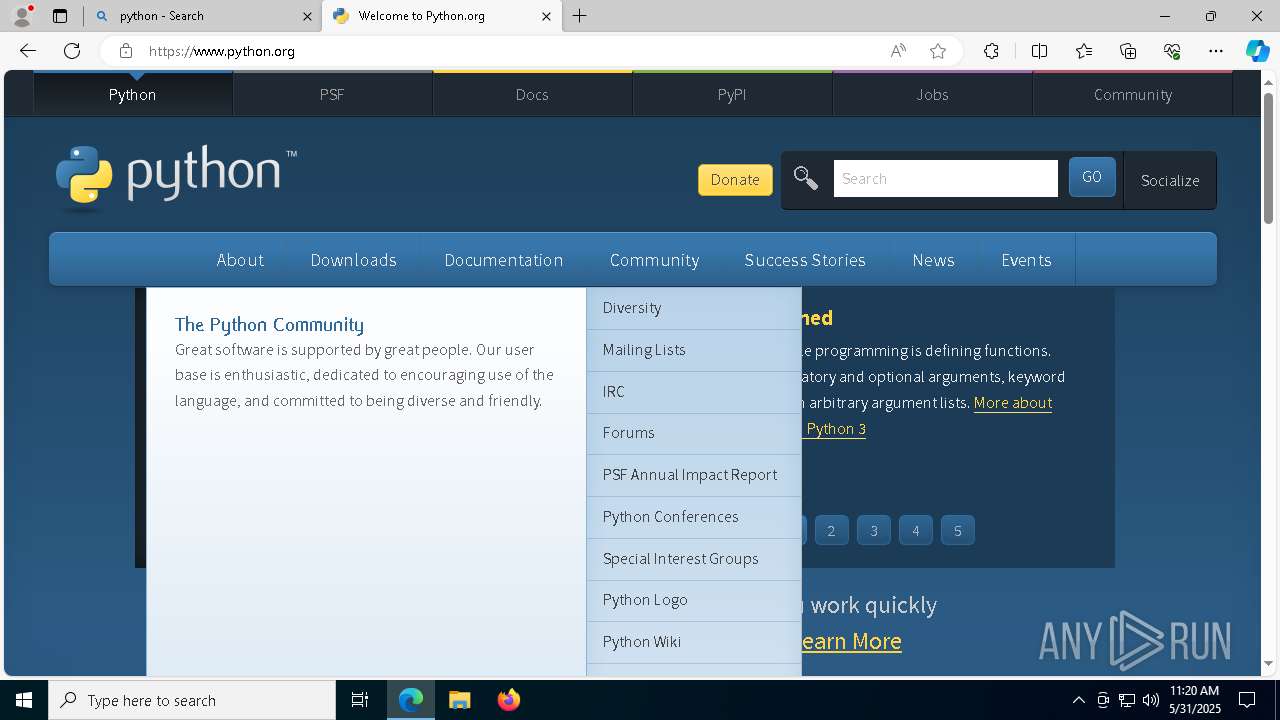
Task: Choose Mailing Lists from Community submenu
Action: (694, 350)
